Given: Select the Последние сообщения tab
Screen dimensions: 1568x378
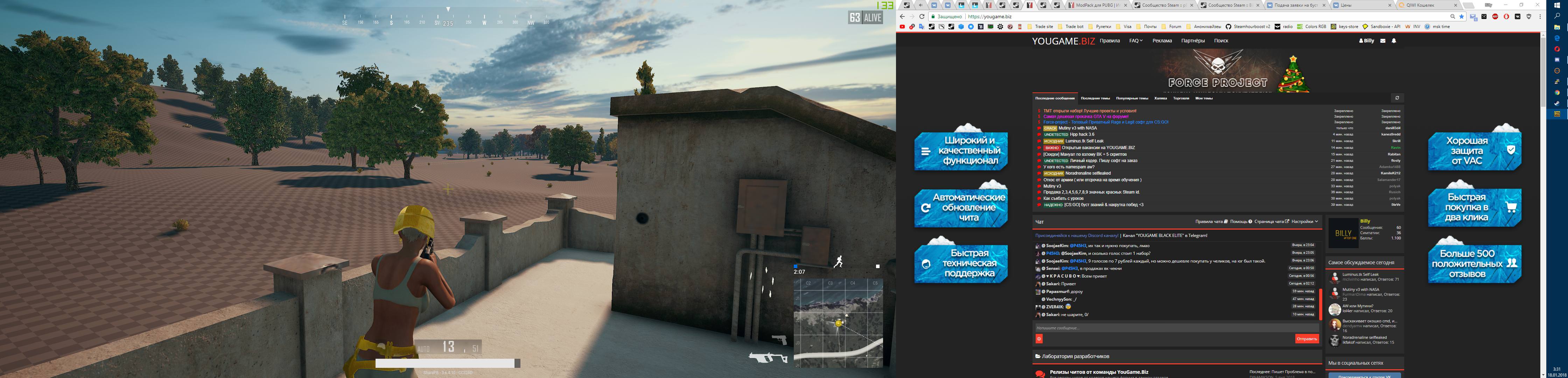Looking at the screenshot, I should click(x=1055, y=98).
